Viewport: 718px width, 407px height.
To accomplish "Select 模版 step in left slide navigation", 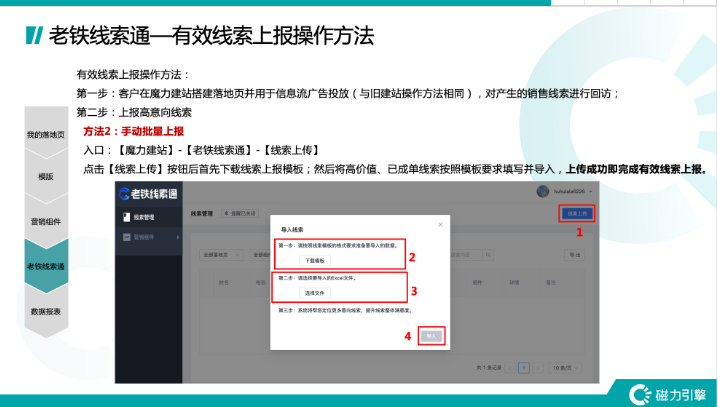I will click(x=46, y=177).
